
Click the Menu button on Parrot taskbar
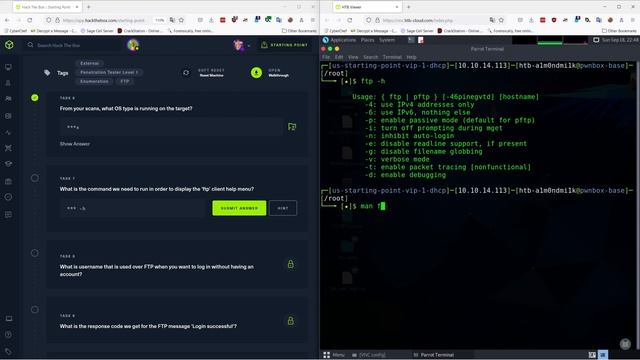[x=334, y=355]
